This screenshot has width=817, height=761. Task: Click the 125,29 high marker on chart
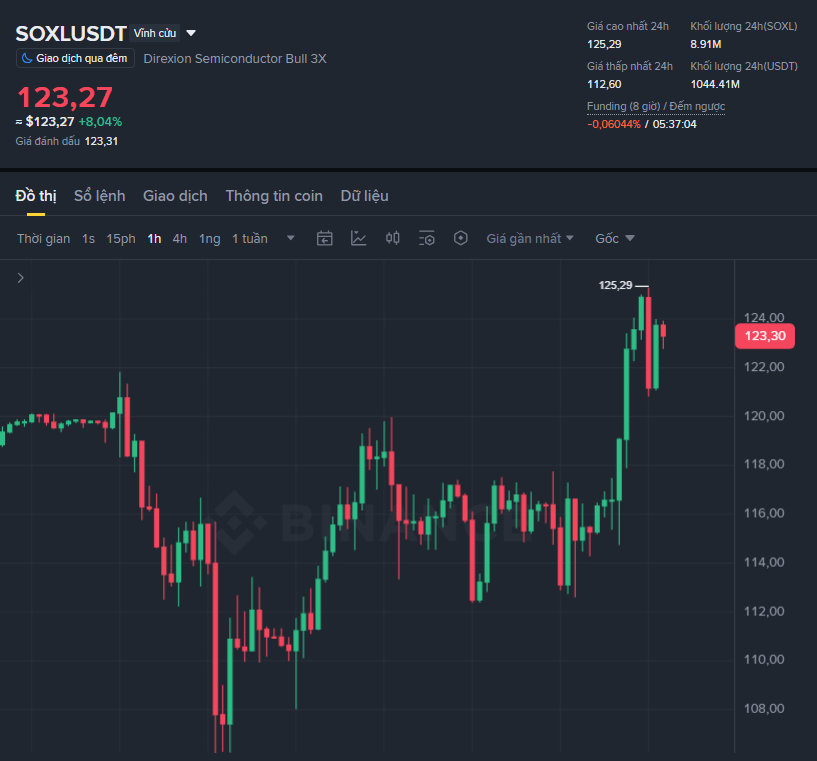(615, 285)
